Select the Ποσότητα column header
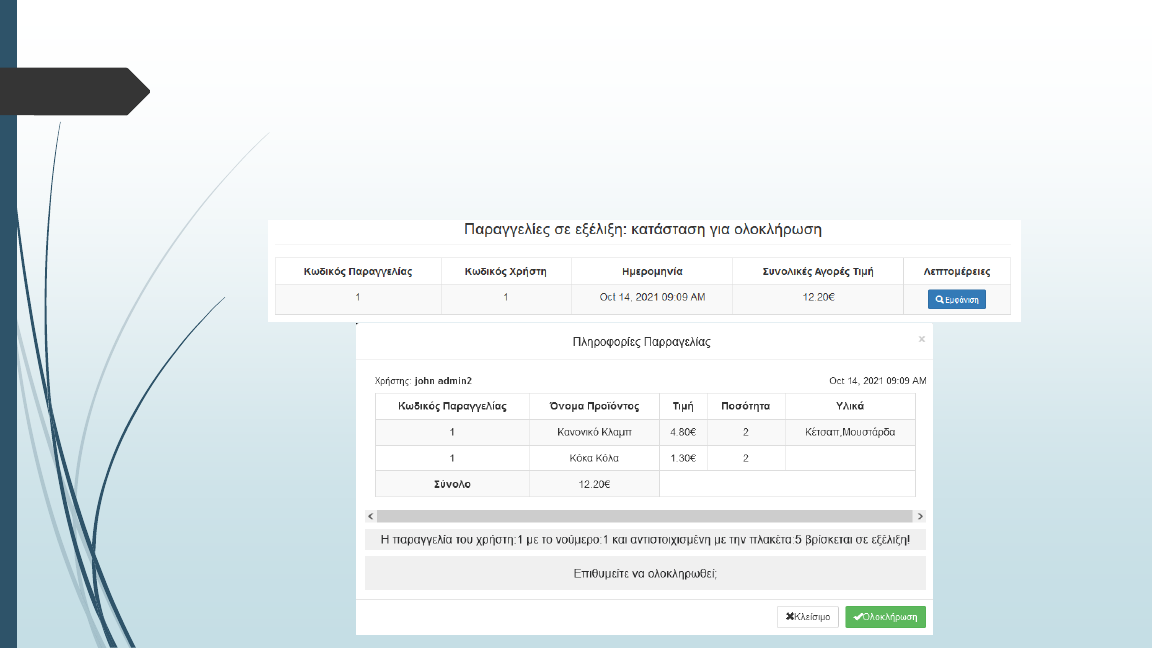The image size is (1152, 648). click(746, 406)
